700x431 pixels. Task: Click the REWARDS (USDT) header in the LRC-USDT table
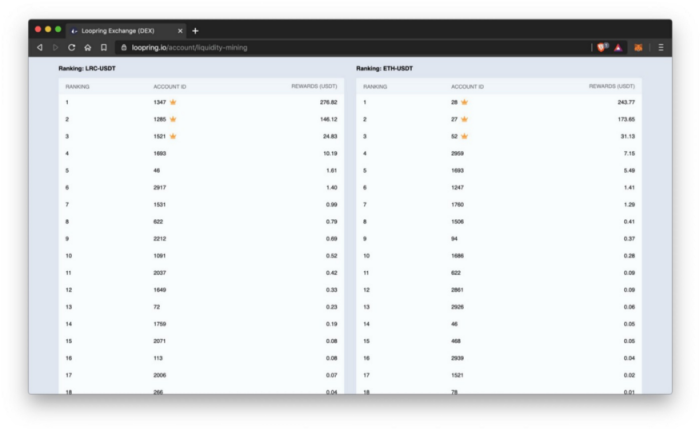(314, 86)
